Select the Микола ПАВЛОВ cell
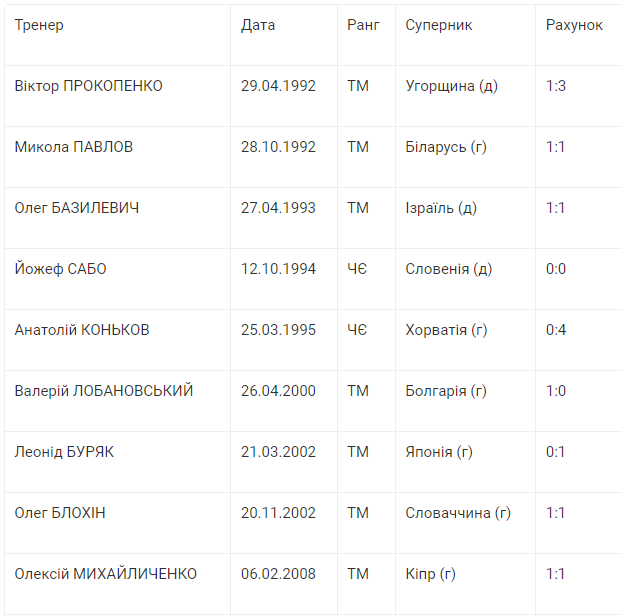The width and height of the screenshot is (622, 616). tap(74, 147)
